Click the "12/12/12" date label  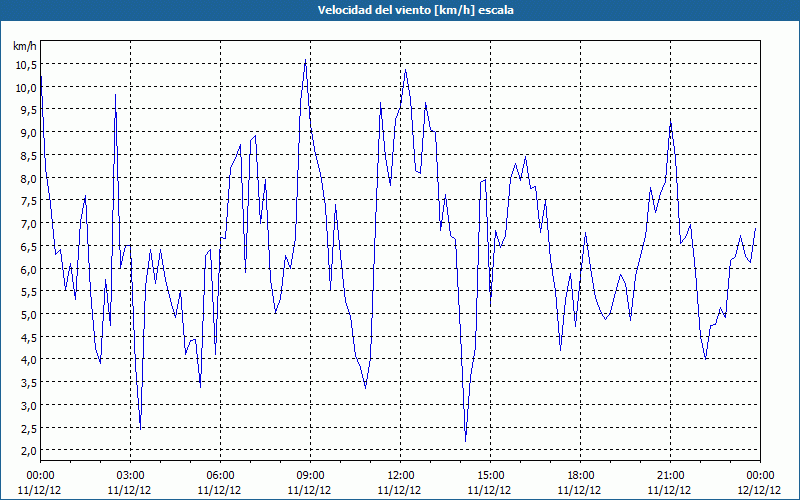pos(760,490)
